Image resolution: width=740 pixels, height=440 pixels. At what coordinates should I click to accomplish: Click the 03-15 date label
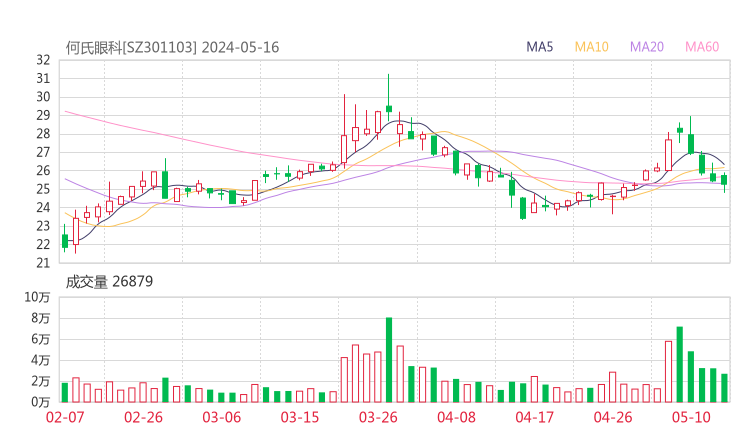[300, 417]
